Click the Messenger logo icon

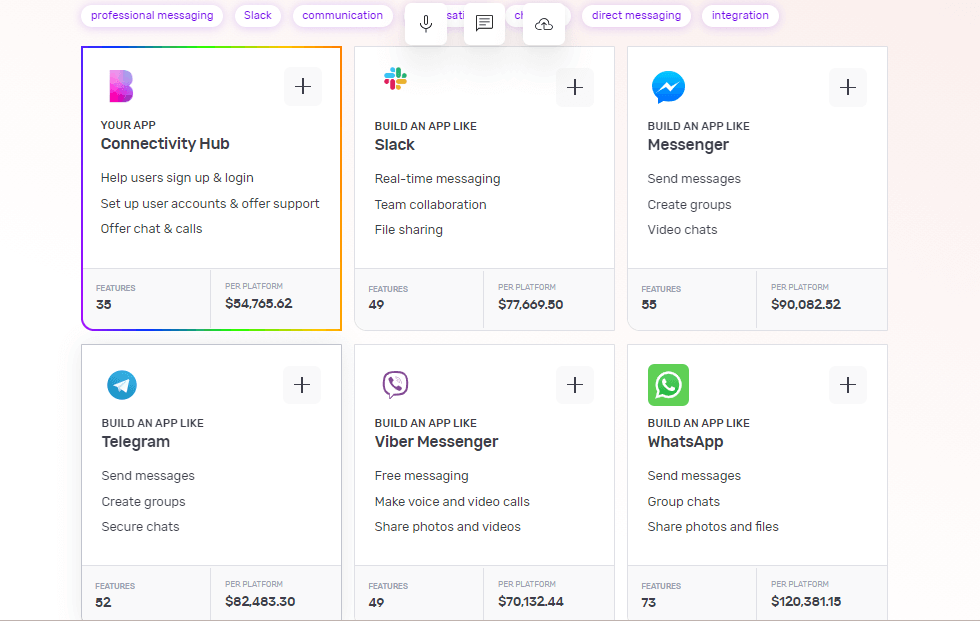pos(668,87)
